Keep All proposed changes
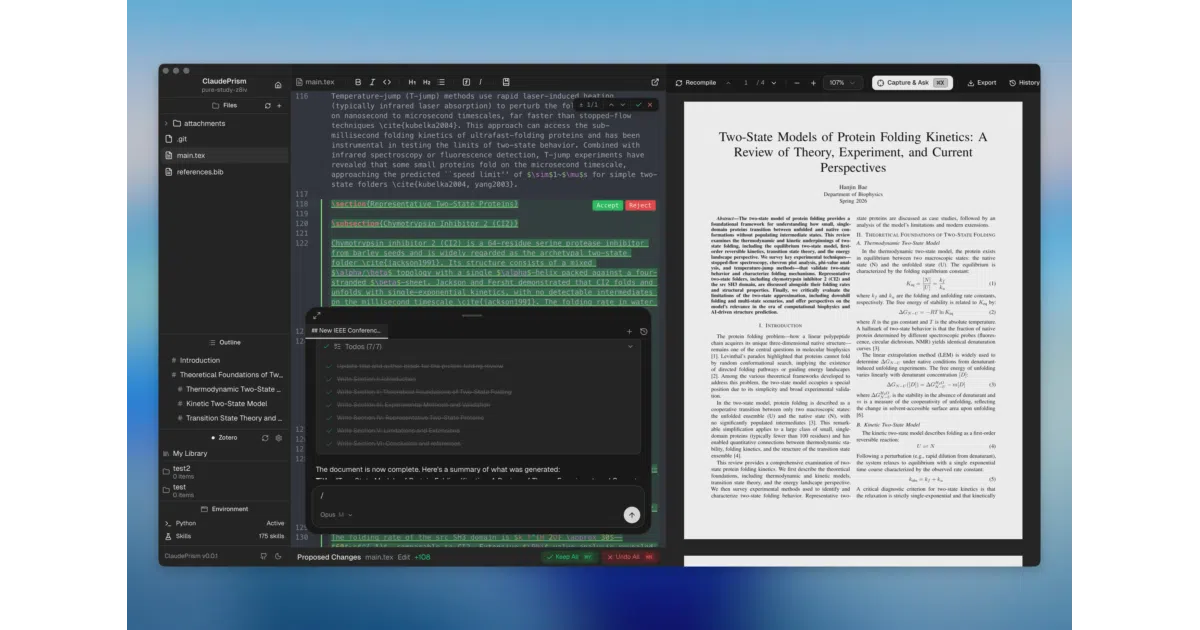The height and width of the screenshot is (630, 1200). coord(570,556)
